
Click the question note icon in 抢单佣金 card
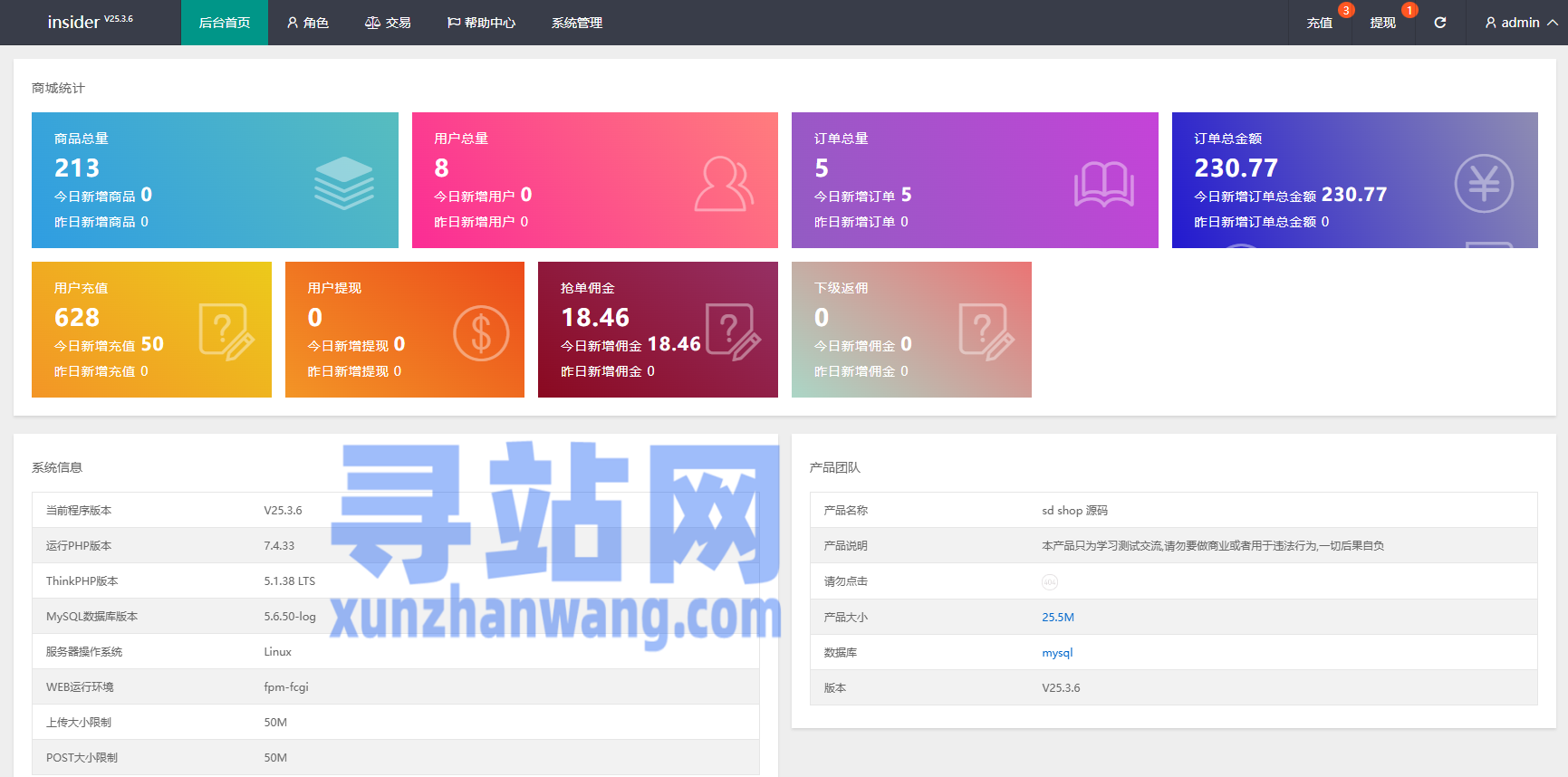(732, 332)
